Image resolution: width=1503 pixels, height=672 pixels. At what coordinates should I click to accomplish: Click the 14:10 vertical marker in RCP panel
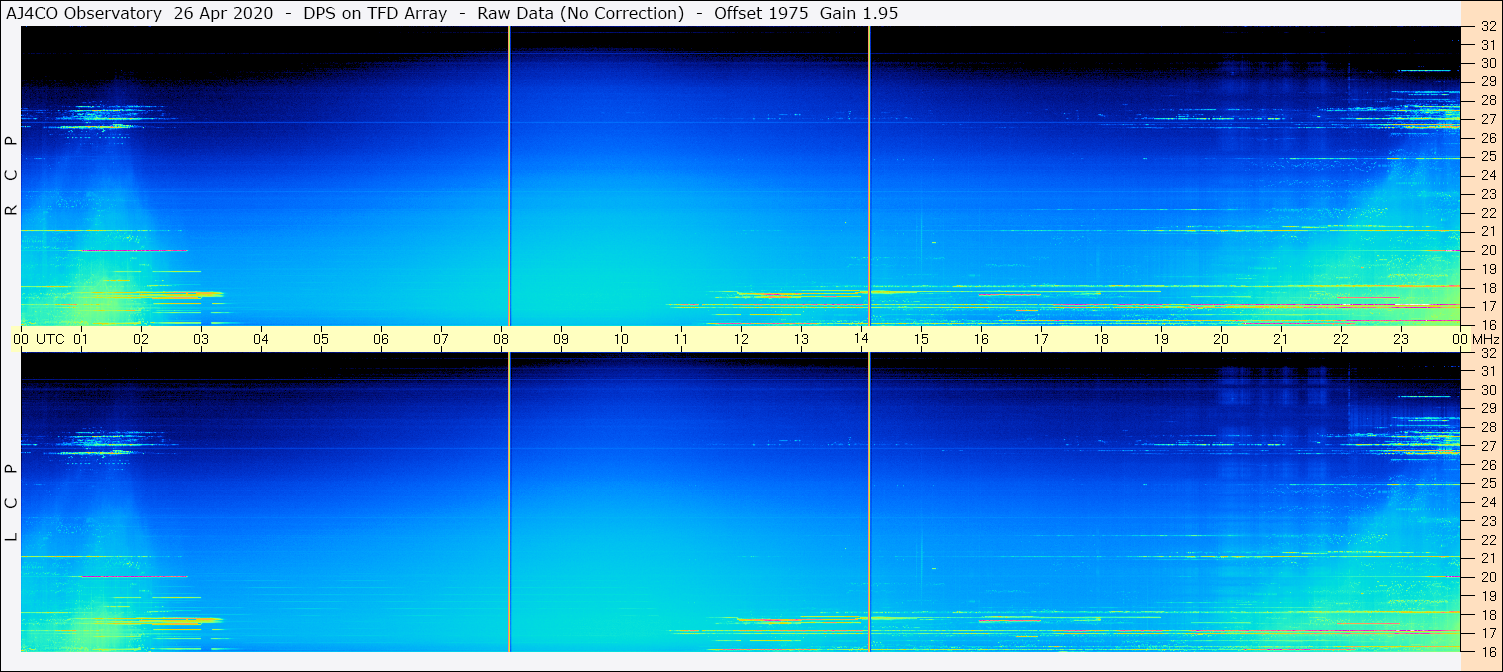[869, 176]
